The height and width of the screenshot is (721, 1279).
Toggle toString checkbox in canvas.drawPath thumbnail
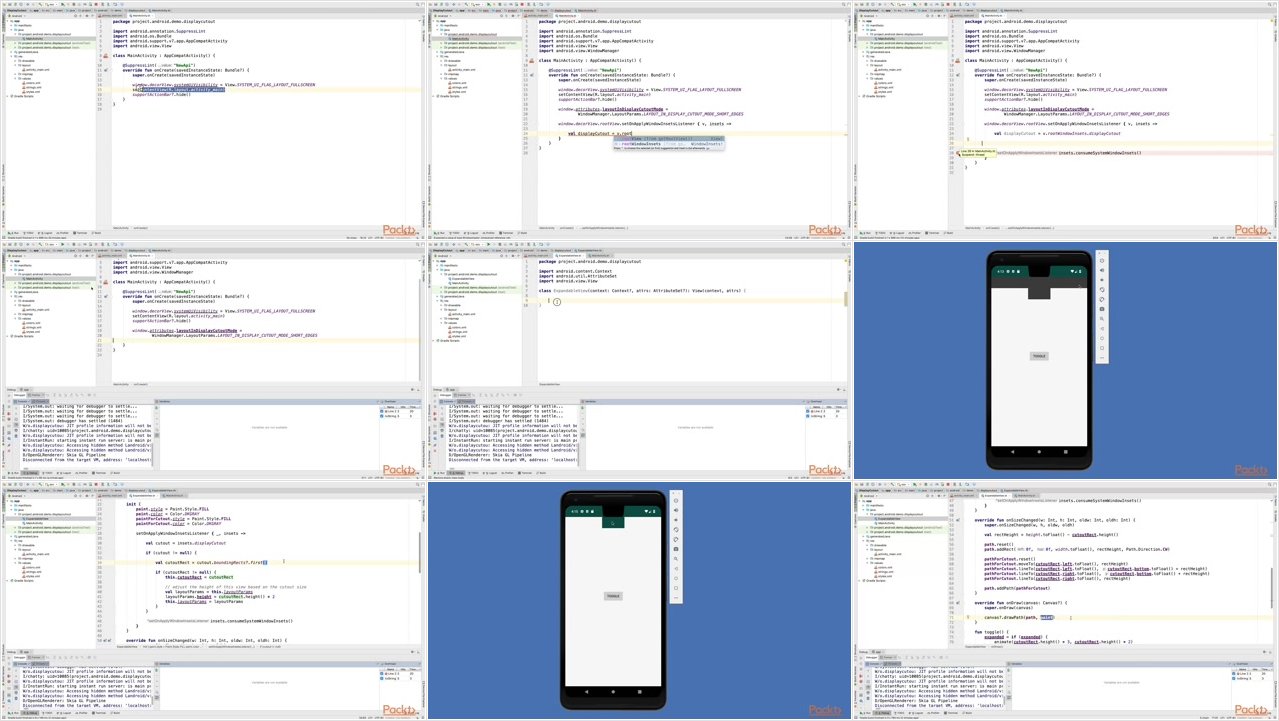(x=1233, y=678)
